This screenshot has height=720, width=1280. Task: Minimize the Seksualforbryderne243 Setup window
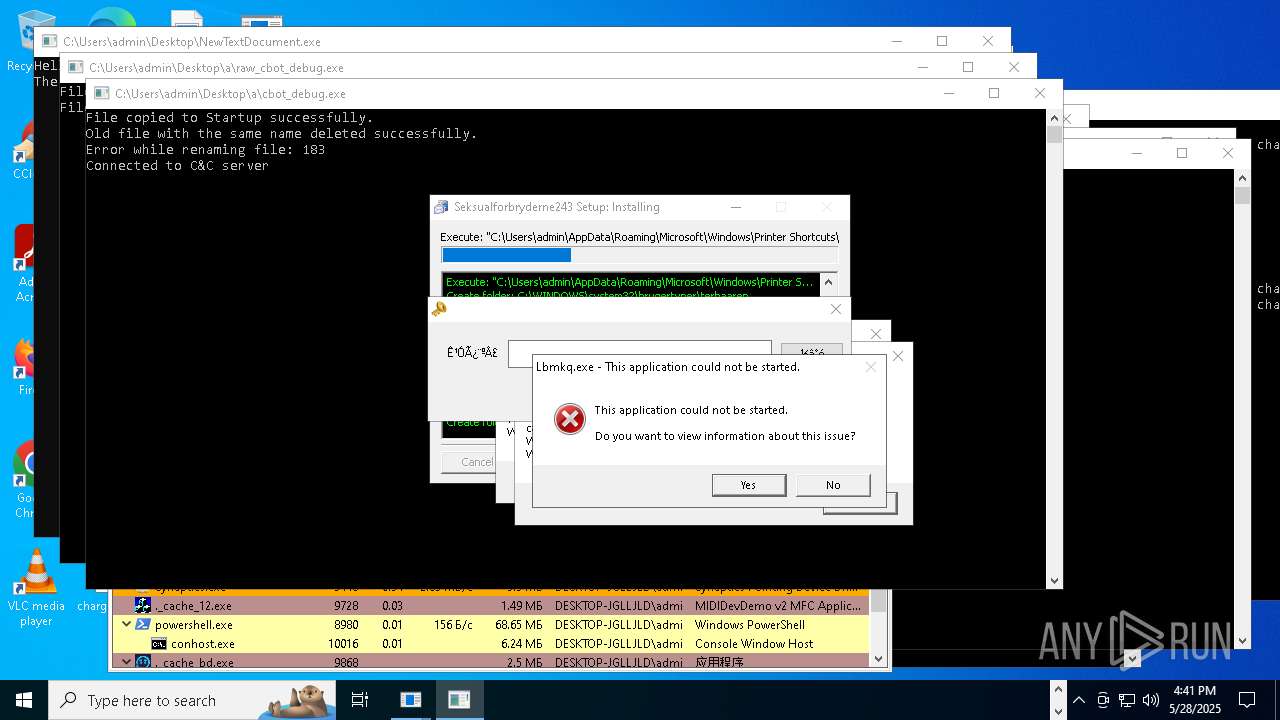point(736,207)
